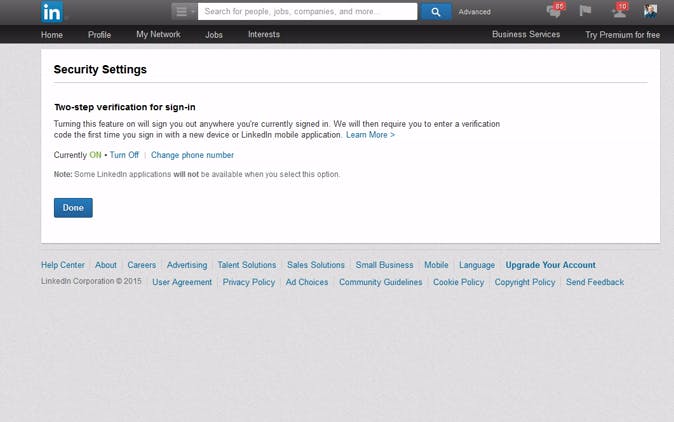
Task: Open the About footer link
Action: (106, 265)
